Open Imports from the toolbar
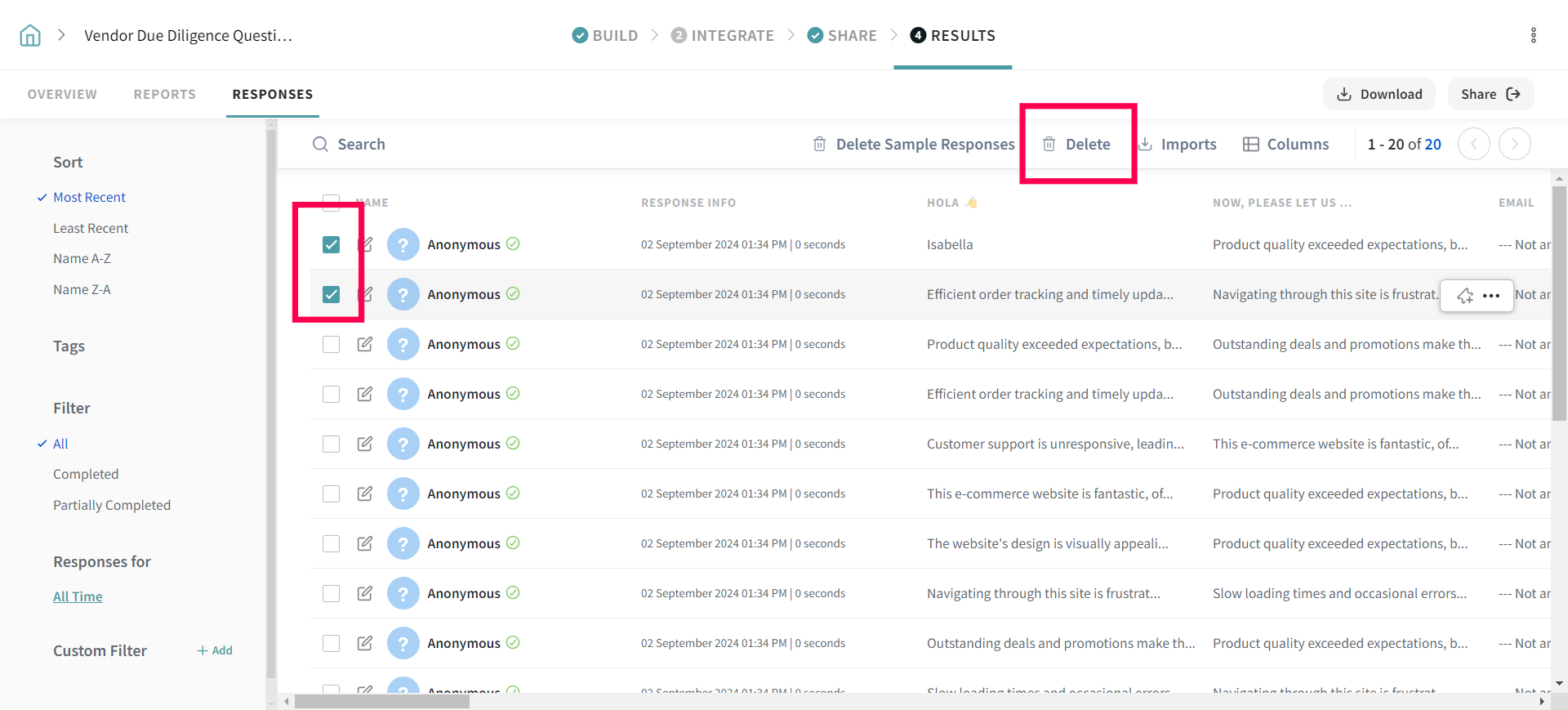 [x=1178, y=144]
